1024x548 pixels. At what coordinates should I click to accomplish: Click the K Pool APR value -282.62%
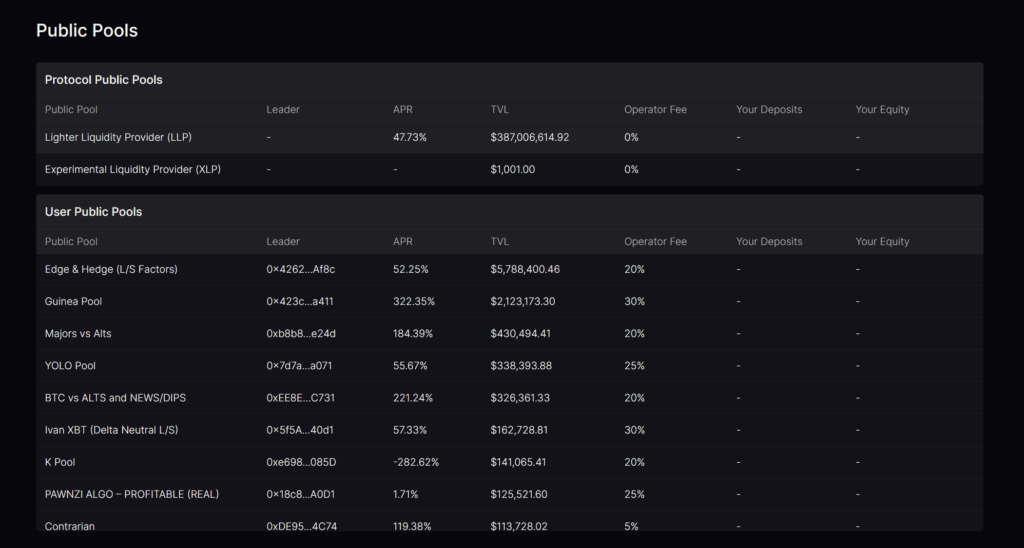(416, 462)
